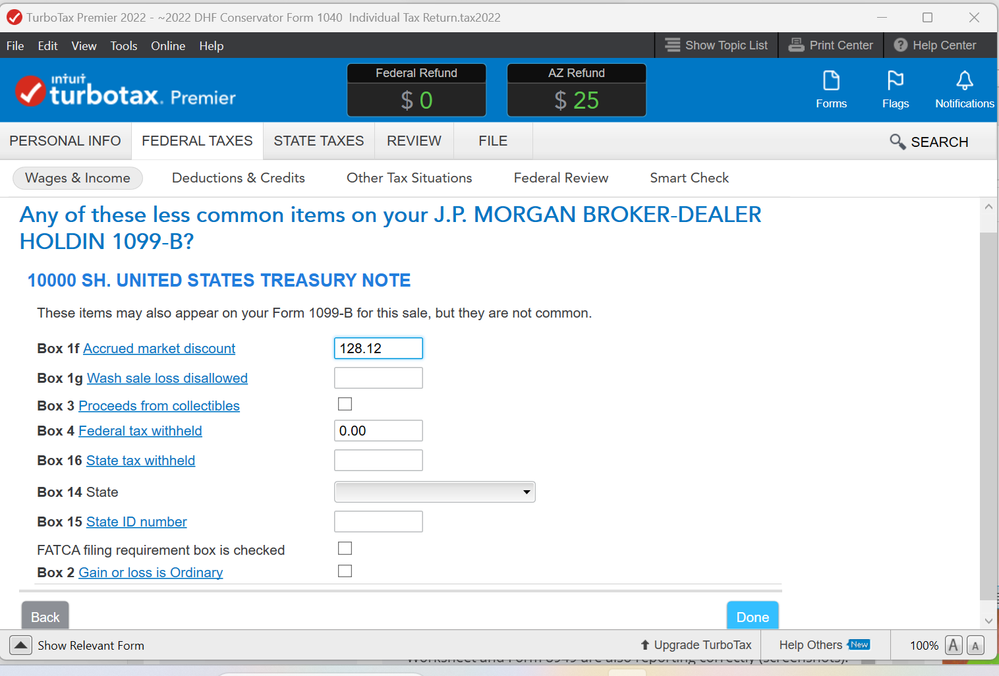999x676 pixels.
Task: Open the Tools menu
Action: pyautogui.click(x=124, y=46)
